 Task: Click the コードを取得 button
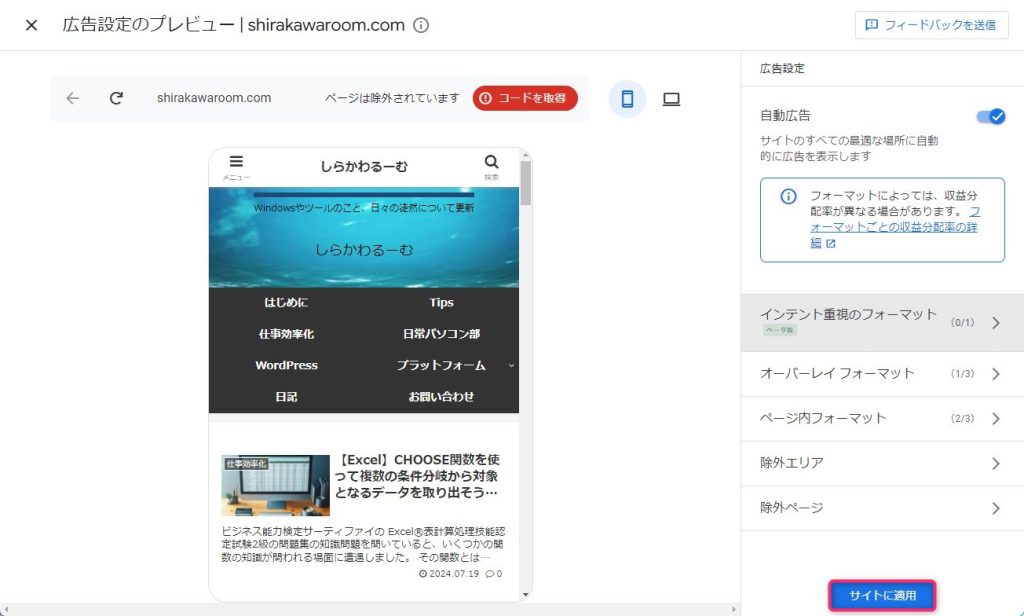(525, 98)
